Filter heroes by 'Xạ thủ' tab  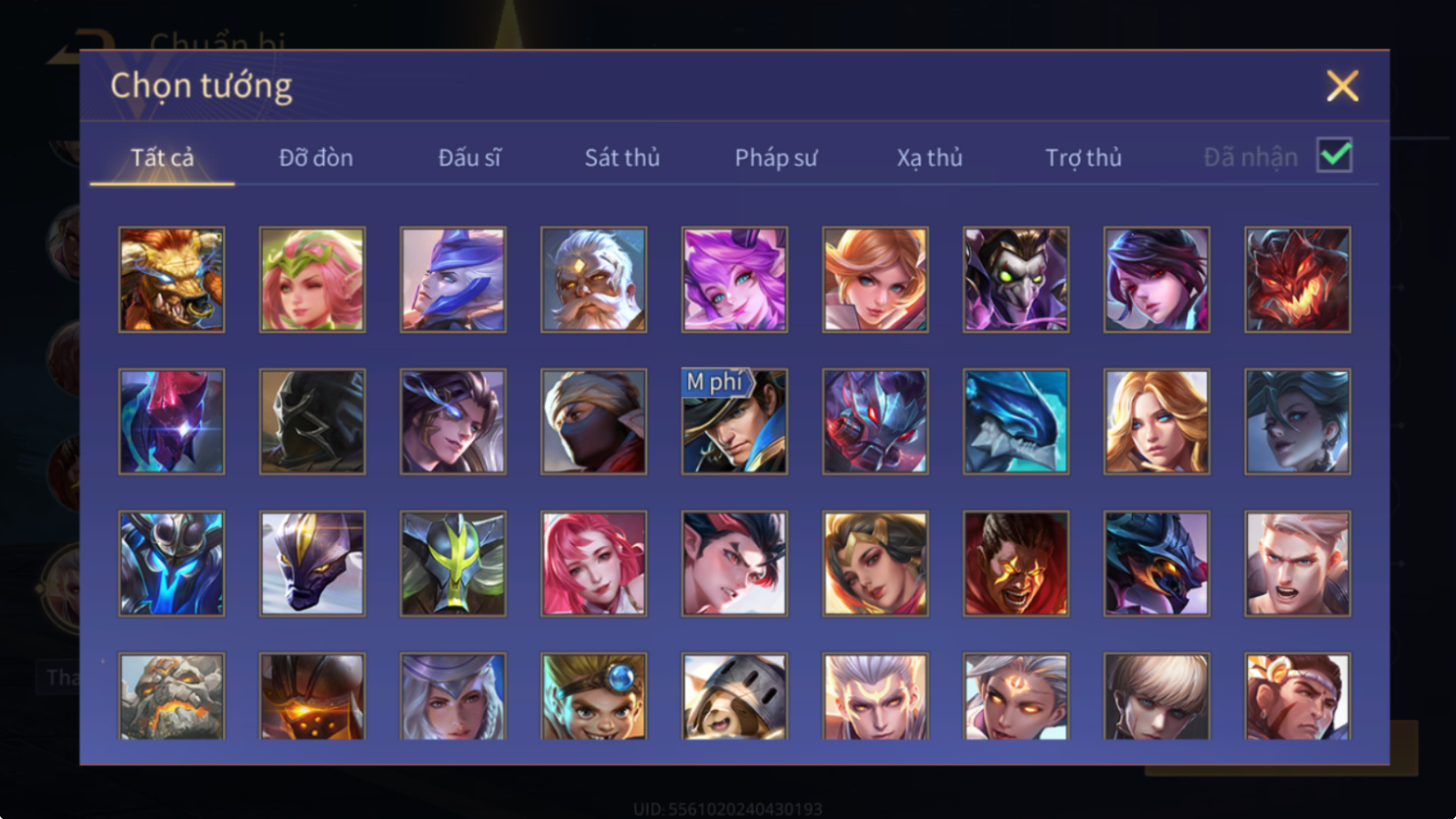pyautogui.click(x=930, y=157)
